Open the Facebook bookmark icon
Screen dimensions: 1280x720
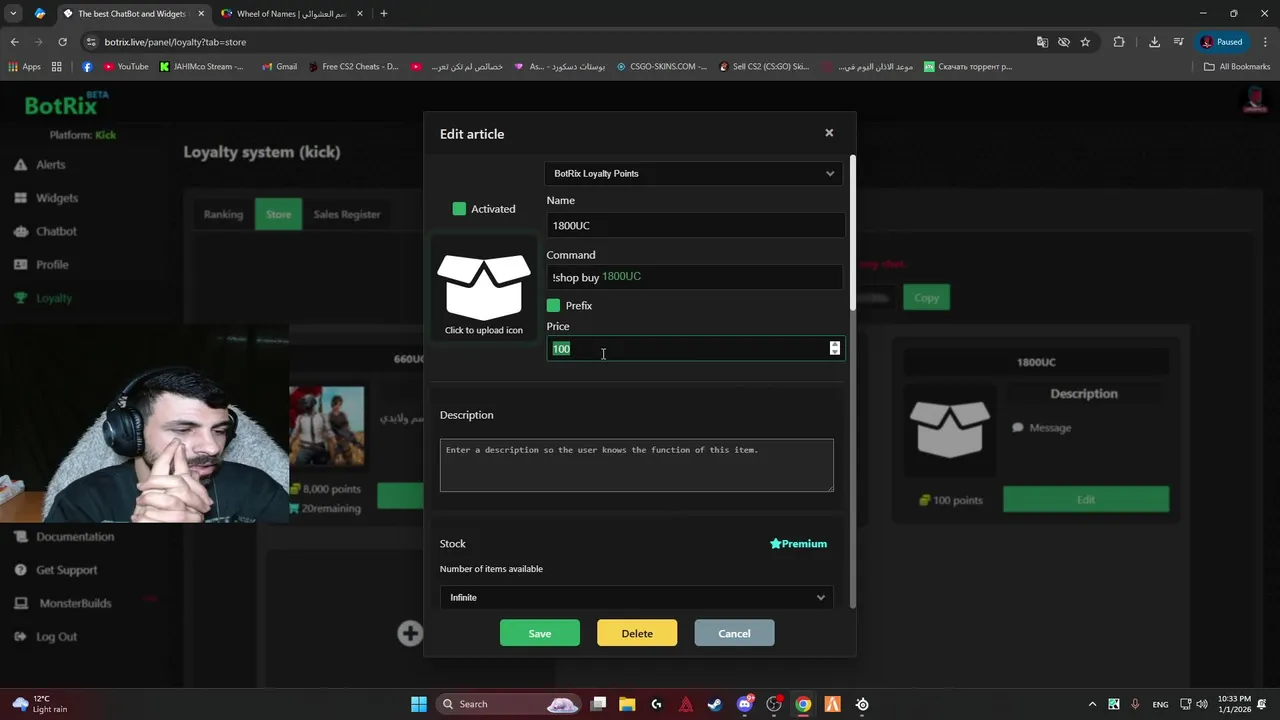click(87, 67)
